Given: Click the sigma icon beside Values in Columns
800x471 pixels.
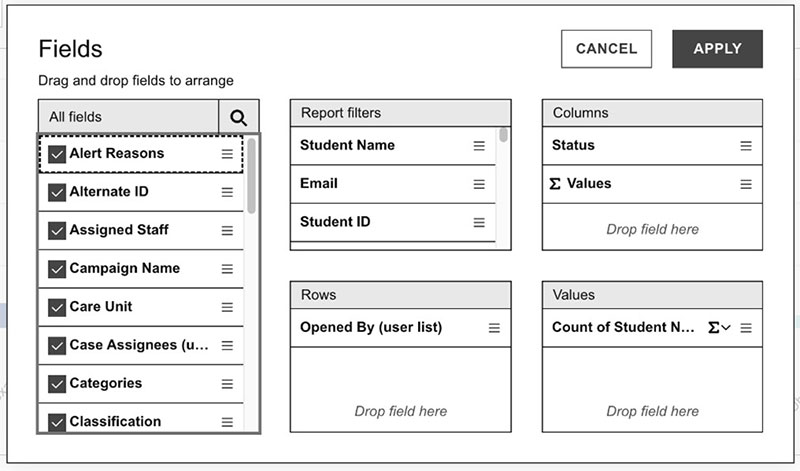Looking at the screenshot, I should coord(555,184).
